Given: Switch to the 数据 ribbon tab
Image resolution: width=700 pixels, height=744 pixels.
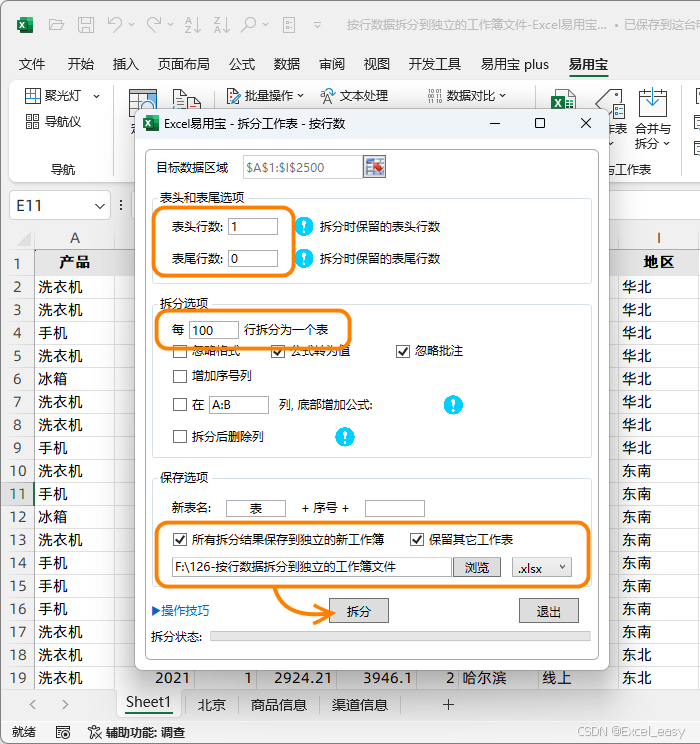Looking at the screenshot, I should tap(287, 64).
